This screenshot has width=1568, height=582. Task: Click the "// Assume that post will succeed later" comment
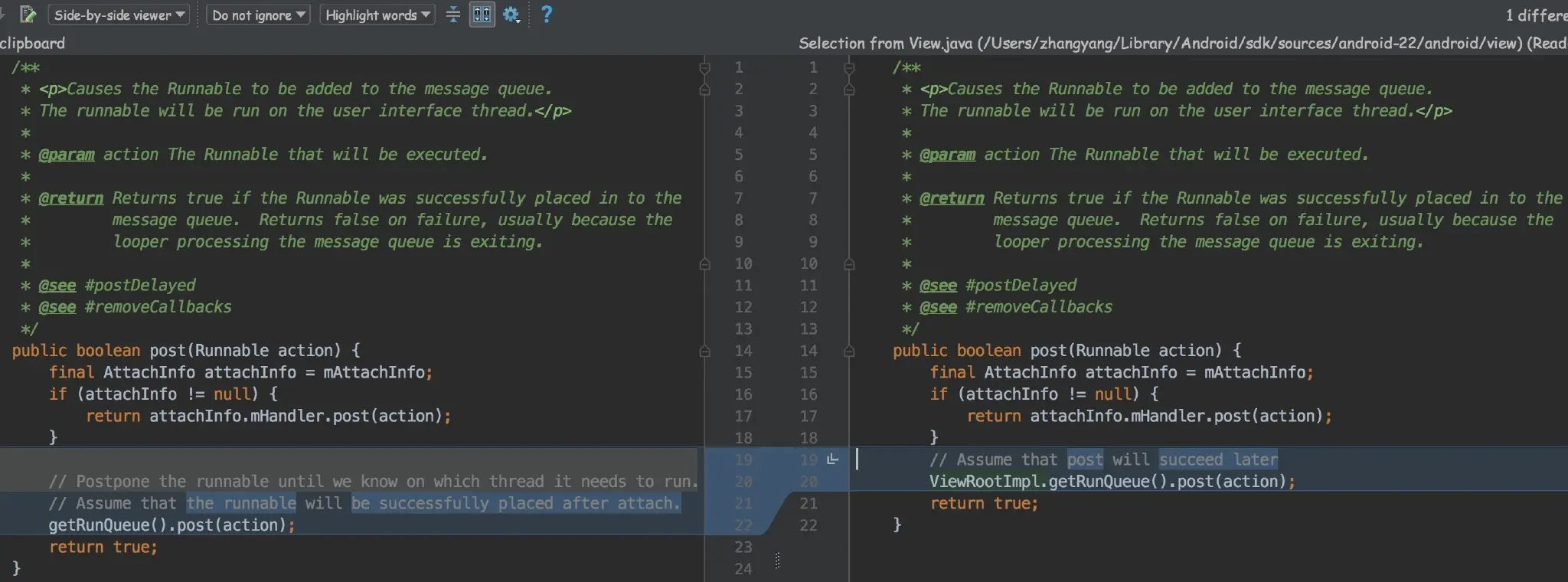pyautogui.click(x=1103, y=460)
